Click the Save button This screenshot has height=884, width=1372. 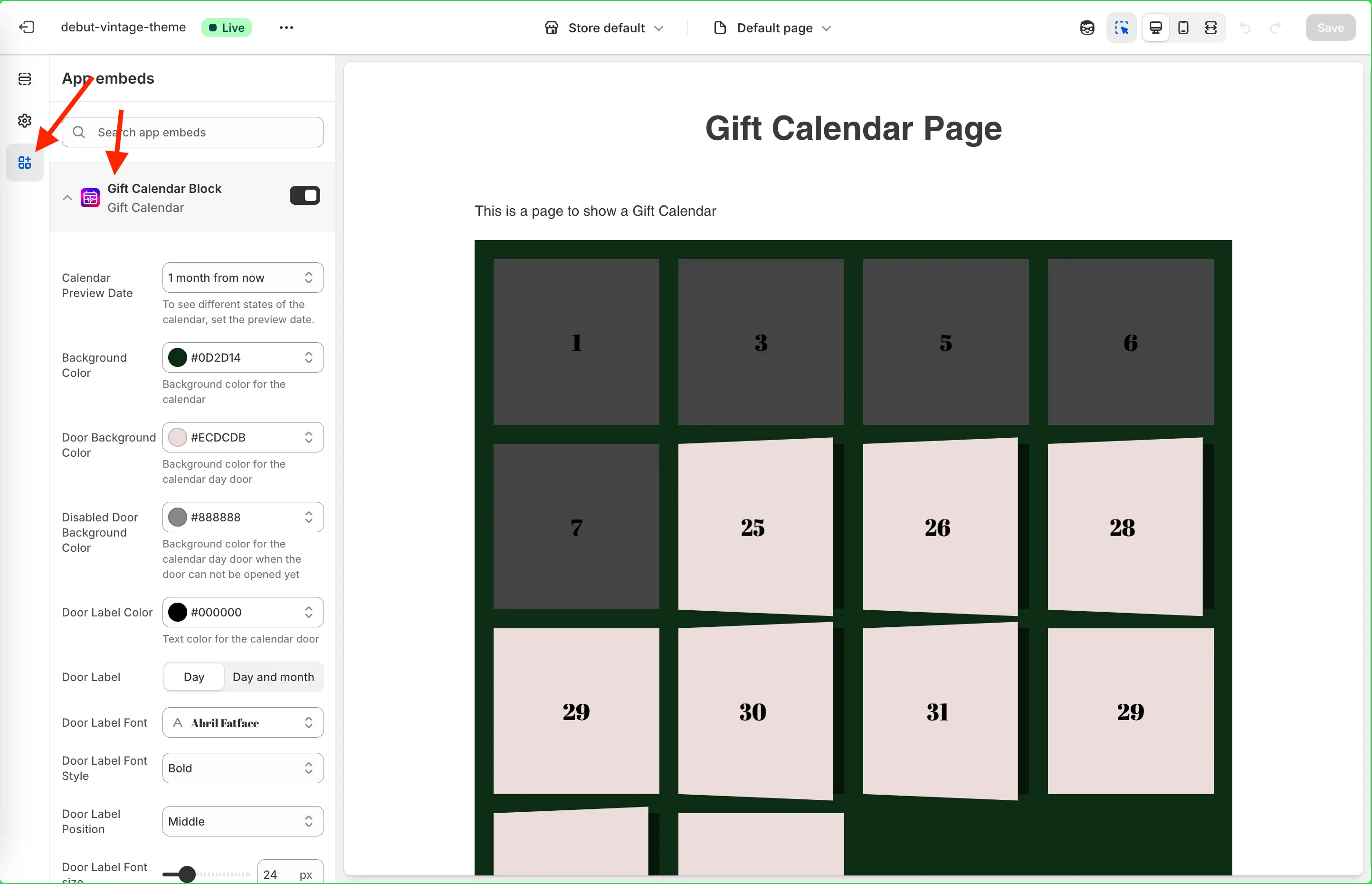(1330, 28)
